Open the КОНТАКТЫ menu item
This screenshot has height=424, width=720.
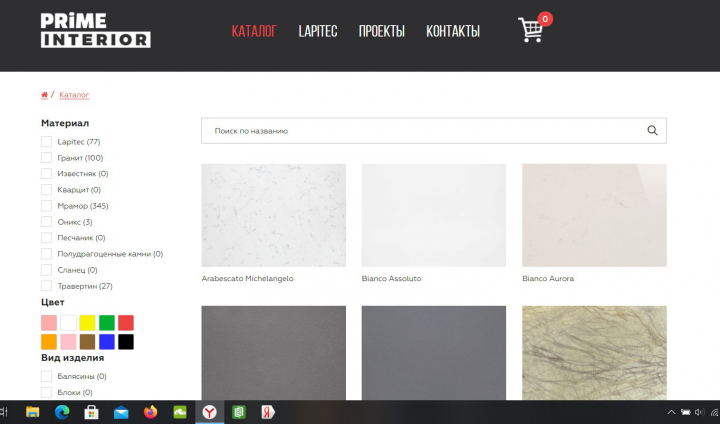[x=453, y=31]
